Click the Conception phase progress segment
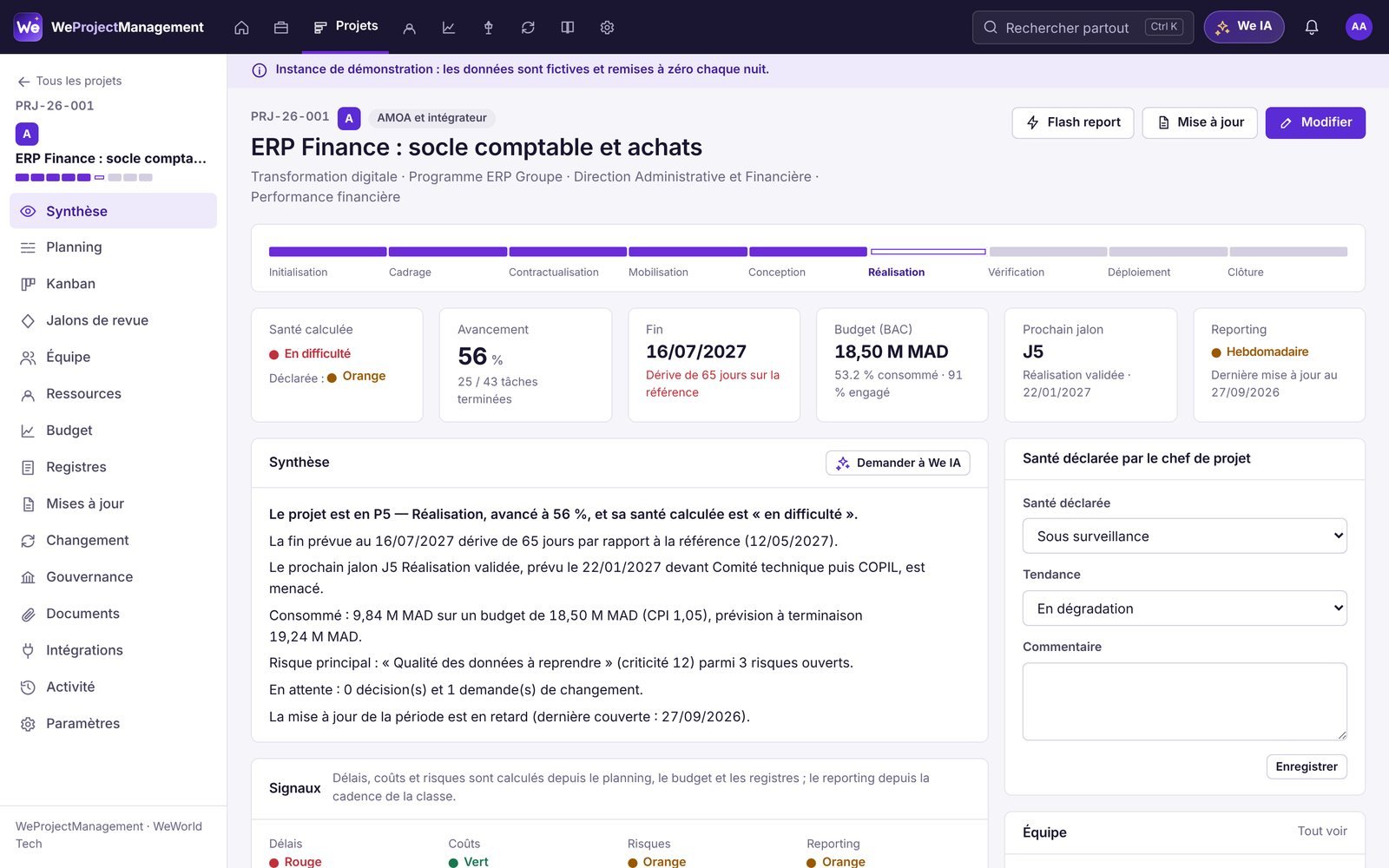 coord(807,252)
